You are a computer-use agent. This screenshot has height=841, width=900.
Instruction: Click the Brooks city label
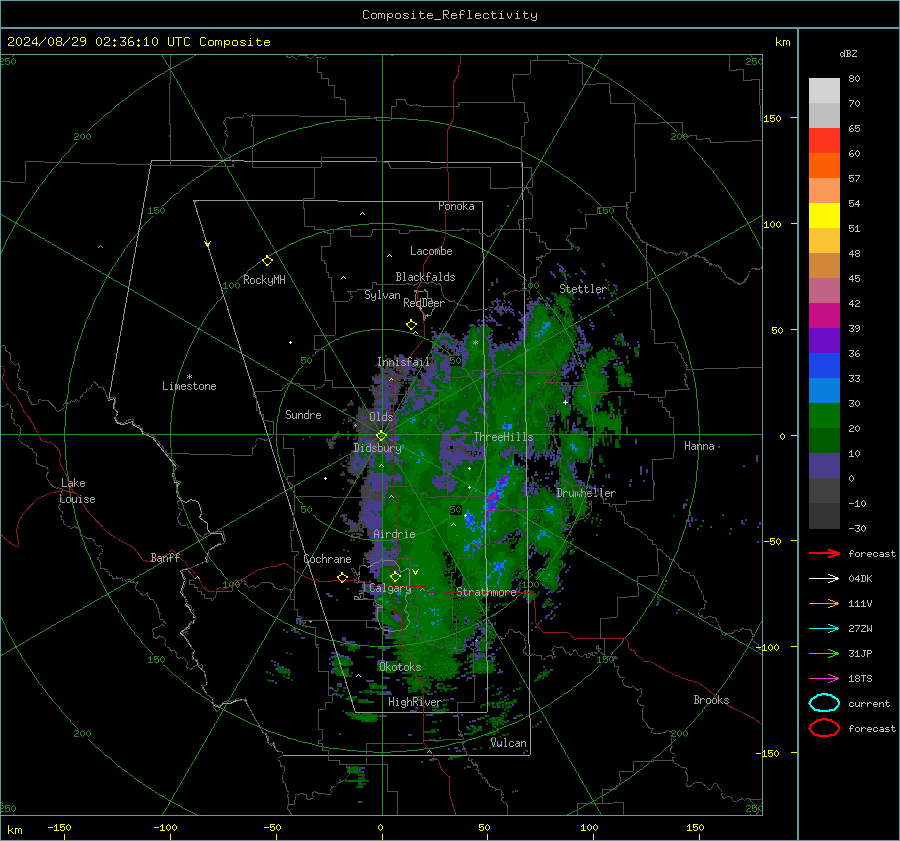(x=711, y=700)
